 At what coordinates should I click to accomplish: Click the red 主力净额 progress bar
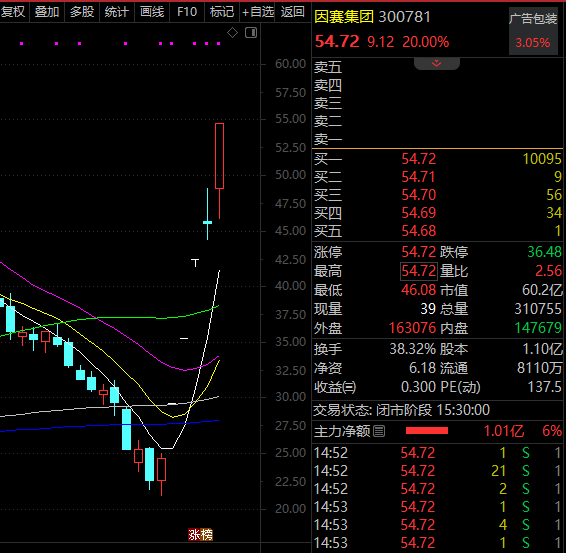click(427, 431)
